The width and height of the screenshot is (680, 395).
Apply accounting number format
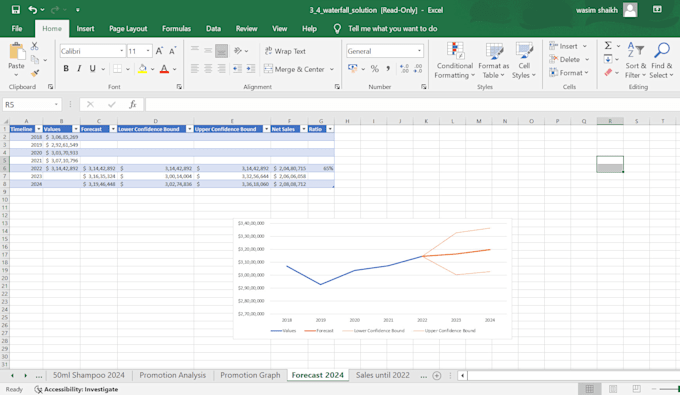coord(353,69)
